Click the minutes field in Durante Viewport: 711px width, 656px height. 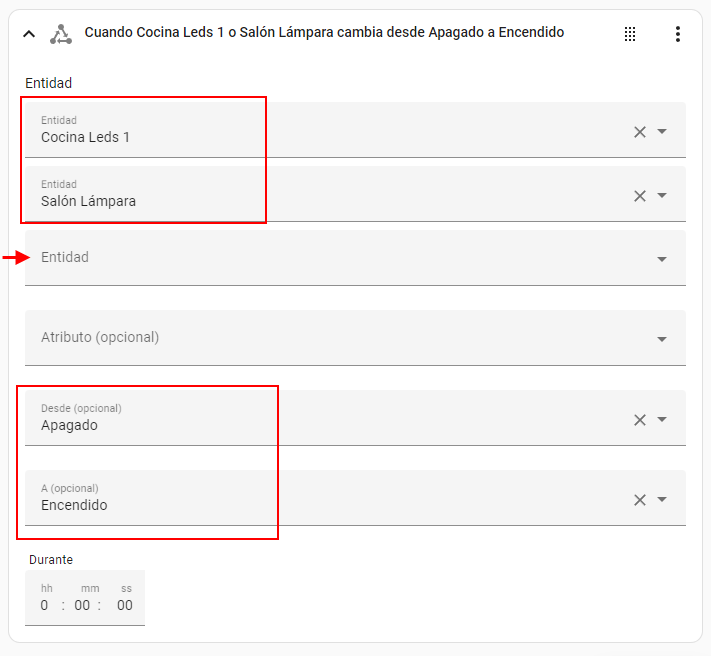[x=83, y=605]
